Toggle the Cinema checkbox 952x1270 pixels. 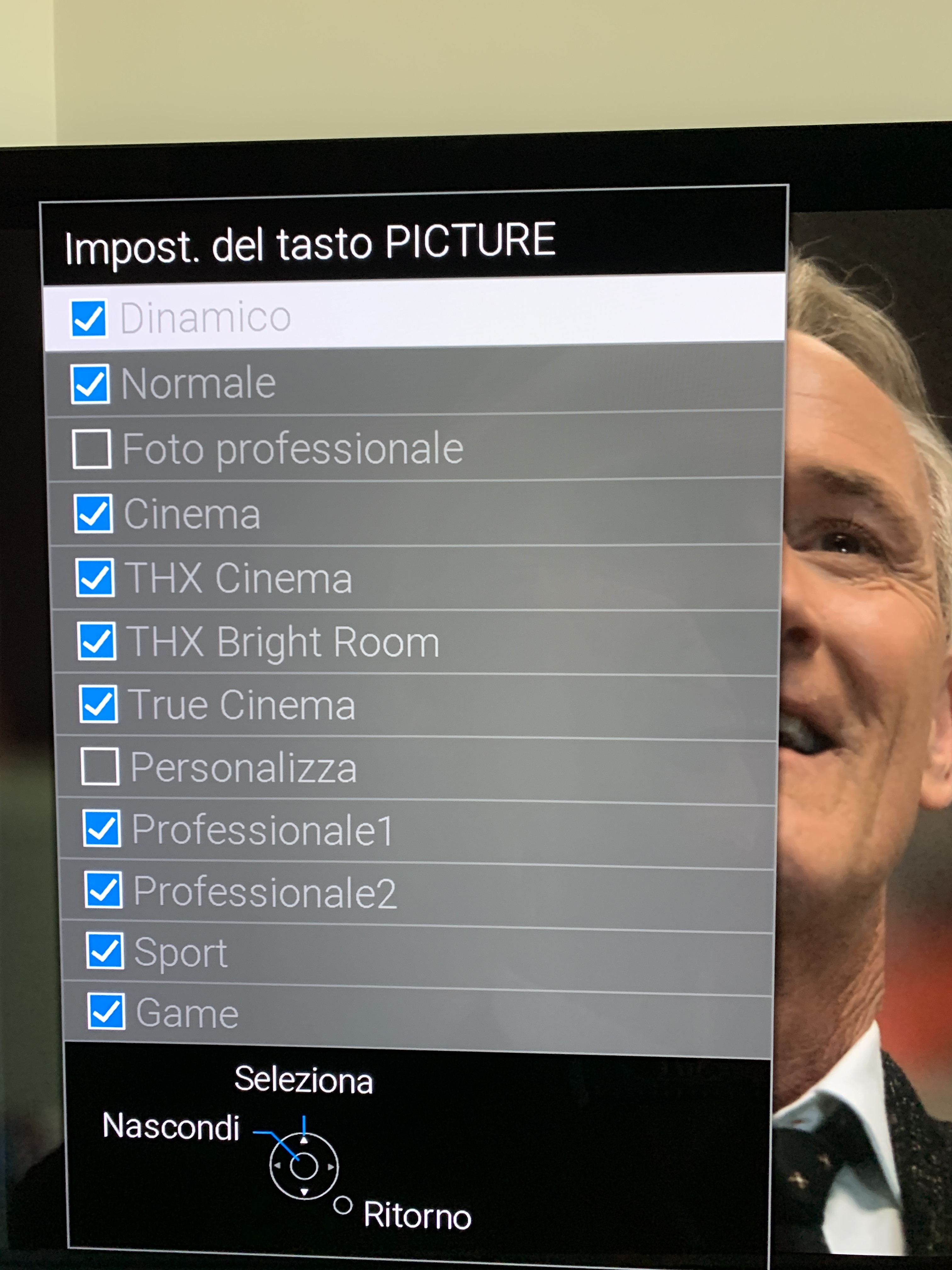[x=93, y=514]
